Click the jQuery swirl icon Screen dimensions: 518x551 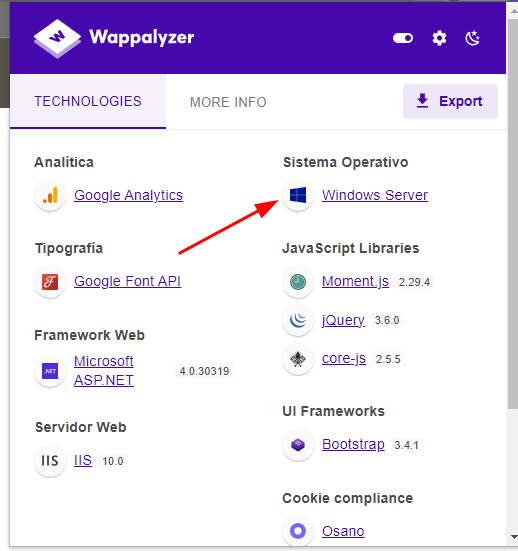(x=298, y=320)
